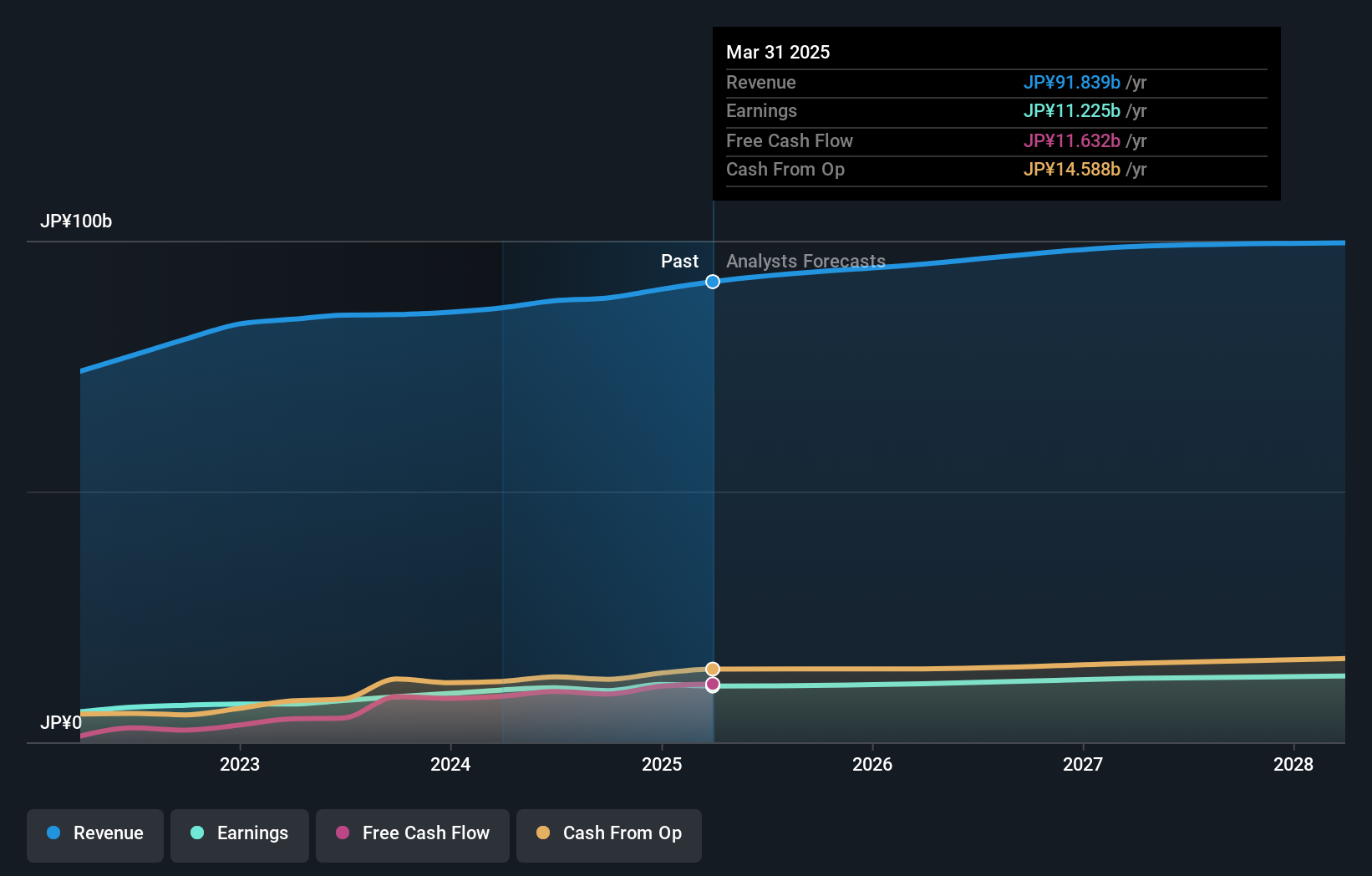
Task: Select the Analysts Forecasts section label
Action: click(x=805, y=261)
